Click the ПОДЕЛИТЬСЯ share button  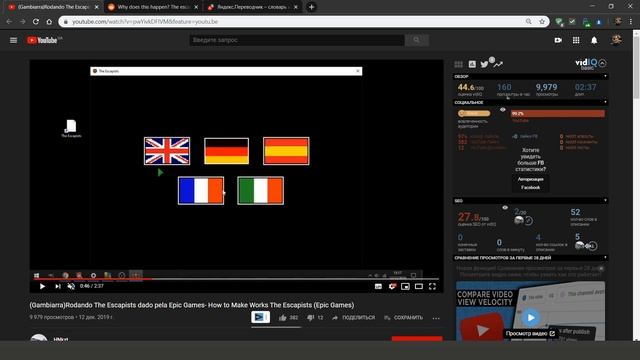(x=353, y=318)
